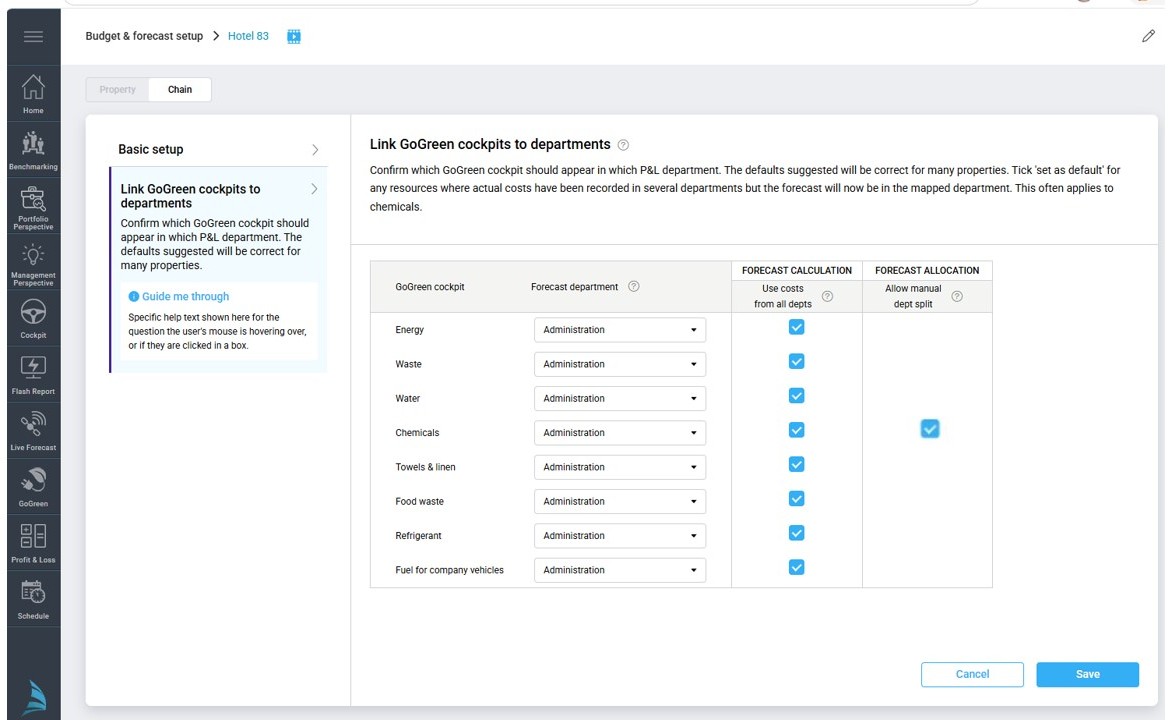This screenshot has width=1172, height=720.
Task: Open Schedule in the sidebar
Action: (33, 600)
